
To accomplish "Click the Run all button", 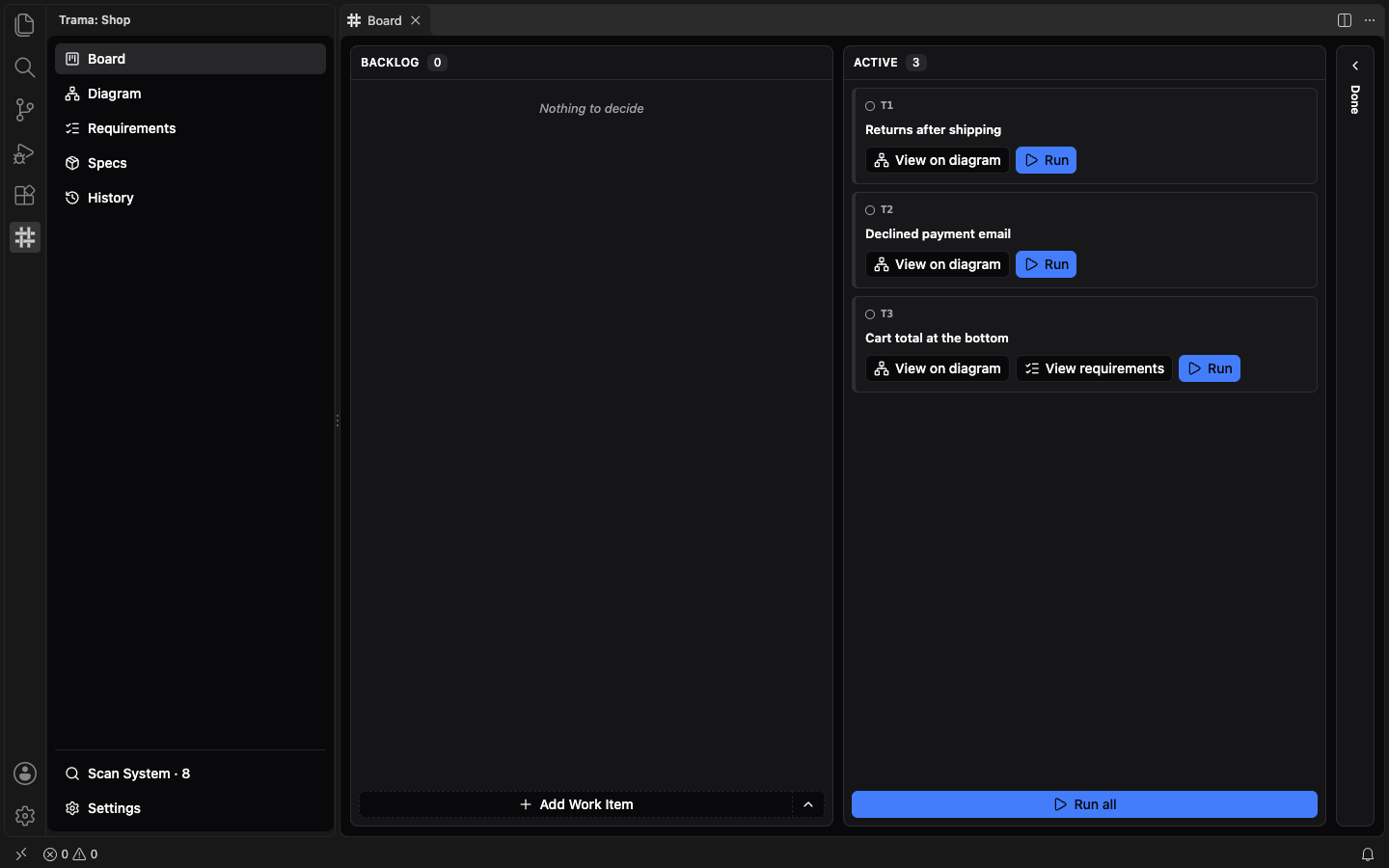I will click(1084, 804).
